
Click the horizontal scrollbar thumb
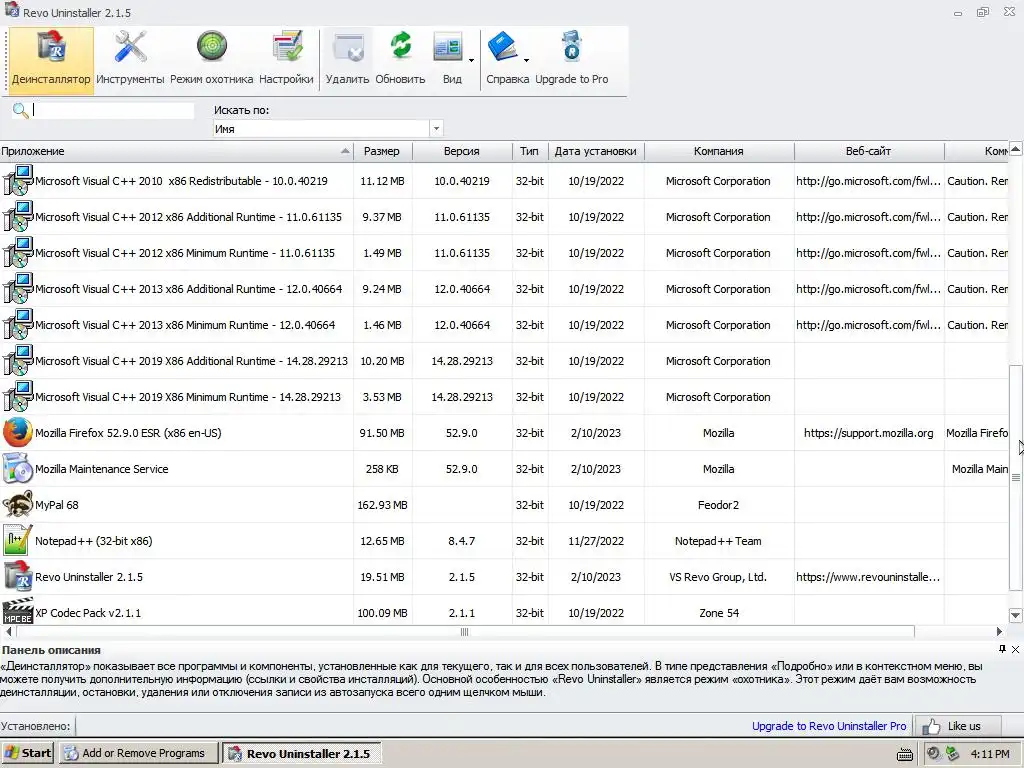464,632
